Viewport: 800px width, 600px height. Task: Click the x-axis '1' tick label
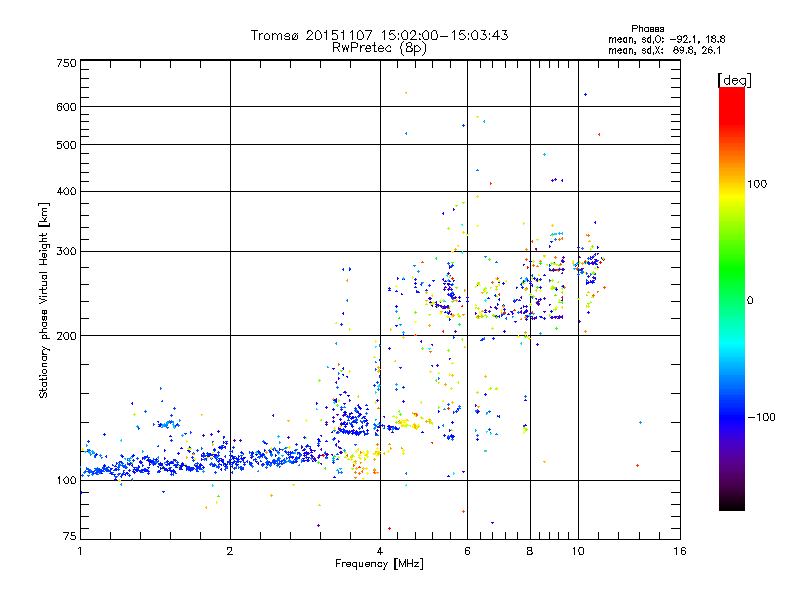click(x=80, y=551)
